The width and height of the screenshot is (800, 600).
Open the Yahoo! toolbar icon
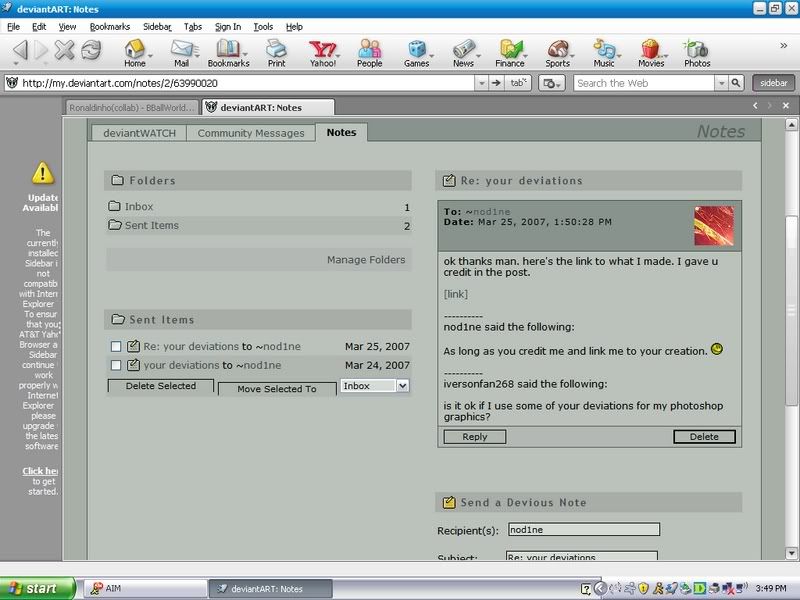click(323, 53)
